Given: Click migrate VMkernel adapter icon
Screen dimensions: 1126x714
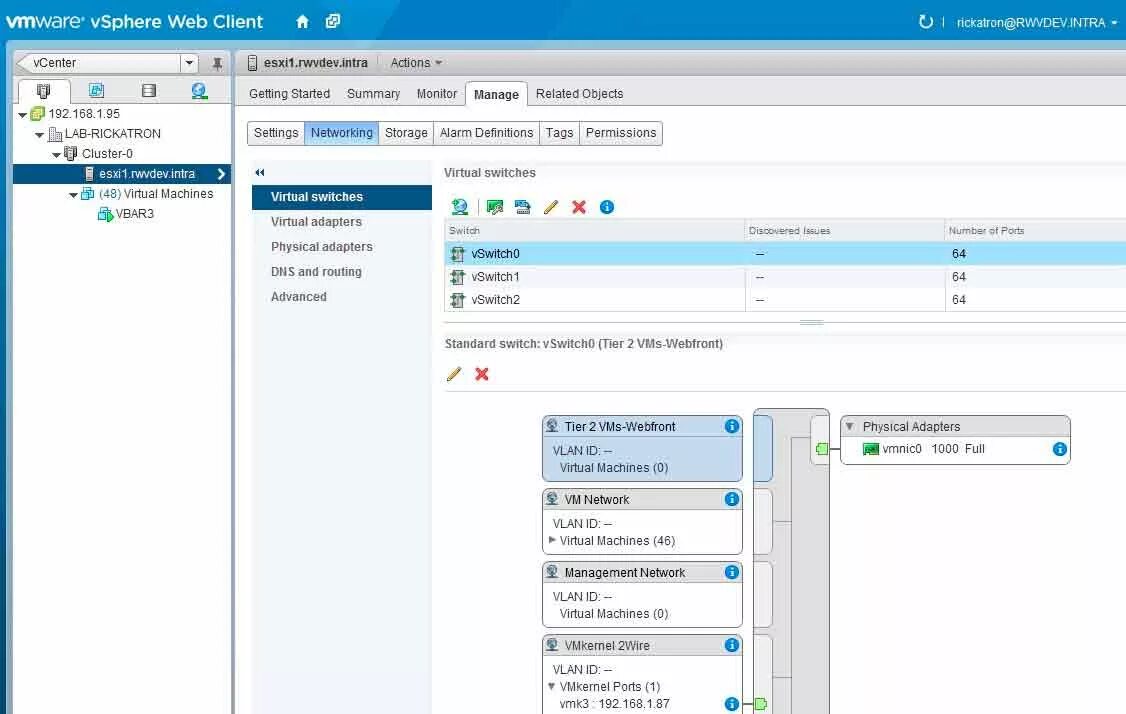Looking at the screenshot, I should tap(523, 207).
